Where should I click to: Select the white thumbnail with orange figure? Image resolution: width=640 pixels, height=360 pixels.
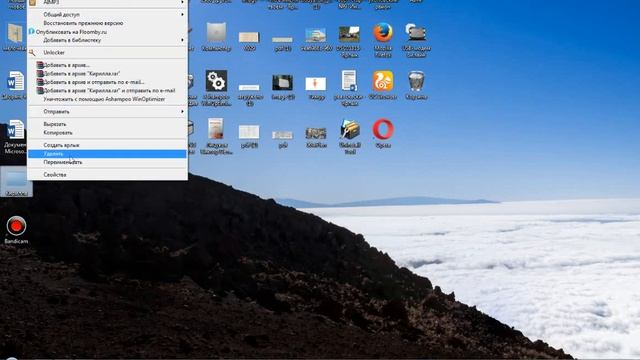coord(316,84)
